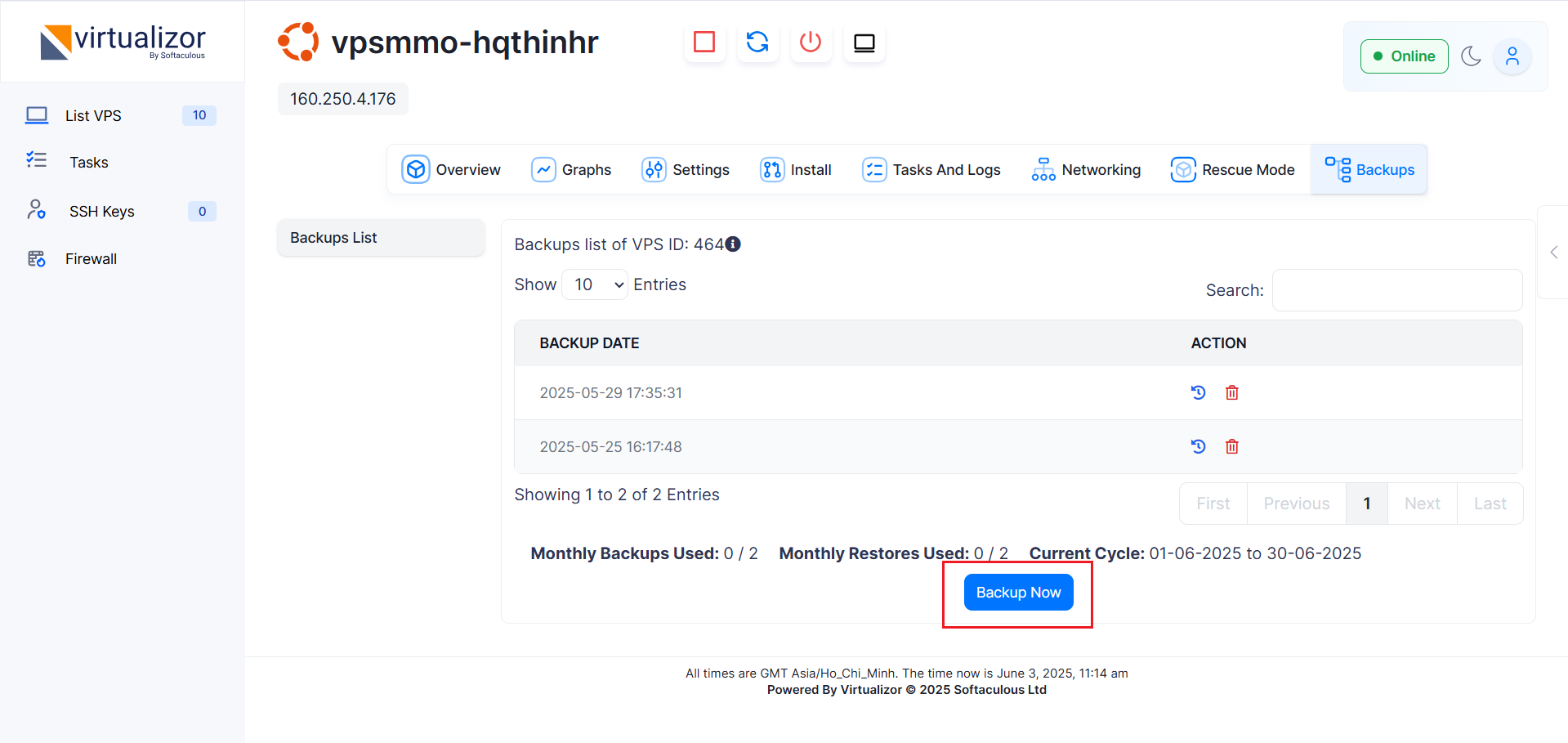Delete the 2025-05-25 16:17:48 backup
This screenshot has height=743, width=1568.
[1231, 447]
